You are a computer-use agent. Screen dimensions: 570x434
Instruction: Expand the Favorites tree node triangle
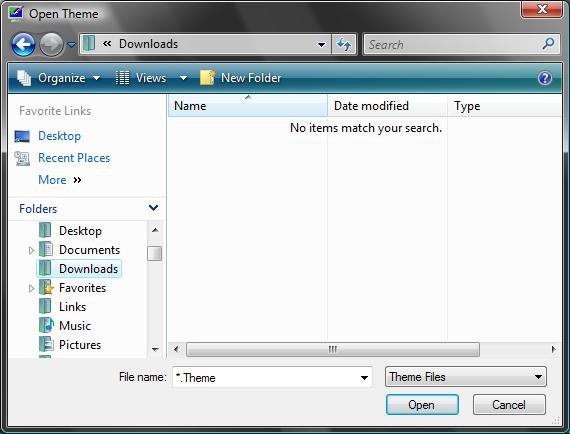tap(31, 288)
